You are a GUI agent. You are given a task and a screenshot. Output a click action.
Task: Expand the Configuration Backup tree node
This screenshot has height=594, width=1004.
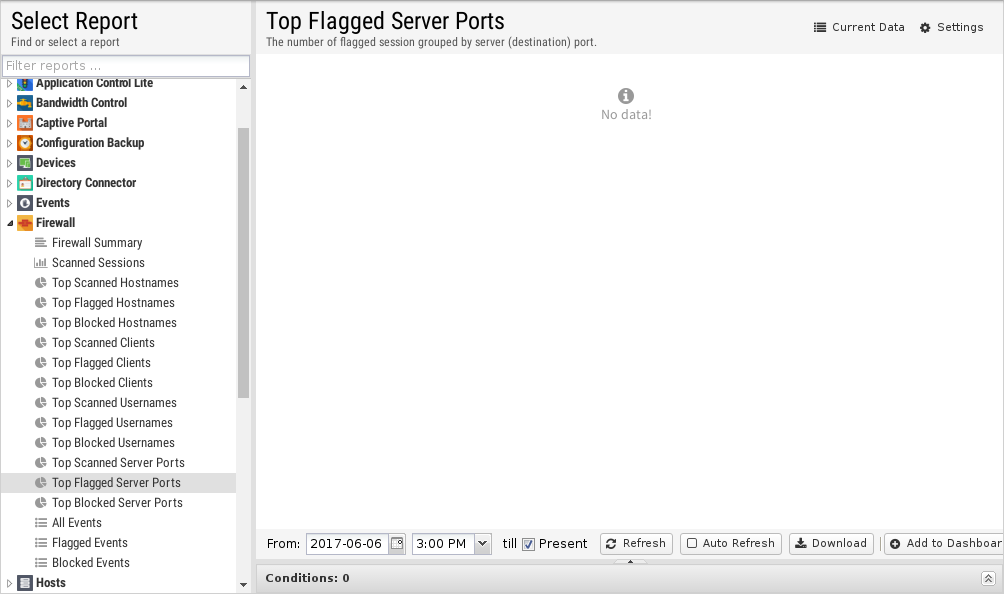pos(9,143)
